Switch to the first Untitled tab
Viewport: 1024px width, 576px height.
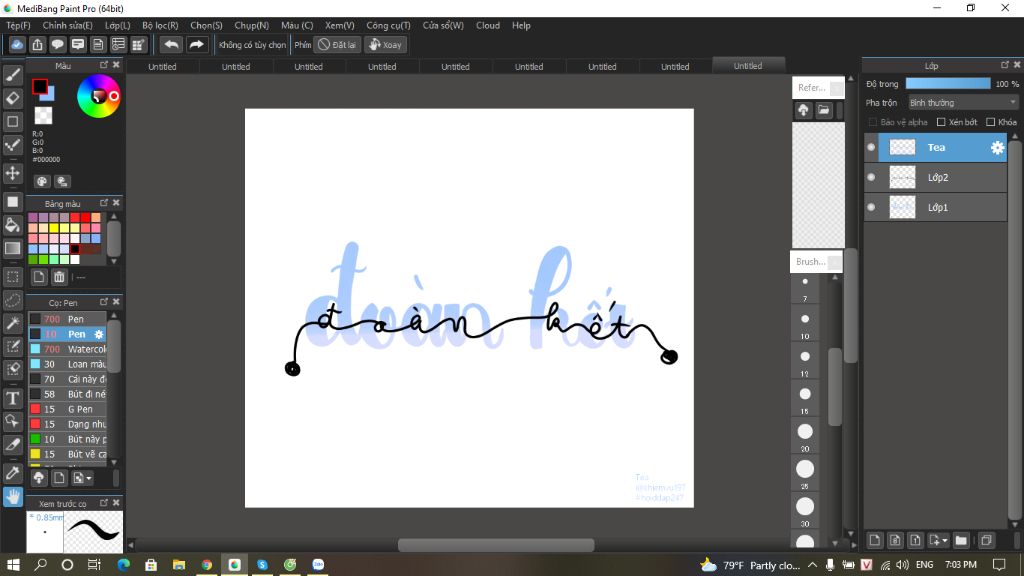click(x=162, y=67)
